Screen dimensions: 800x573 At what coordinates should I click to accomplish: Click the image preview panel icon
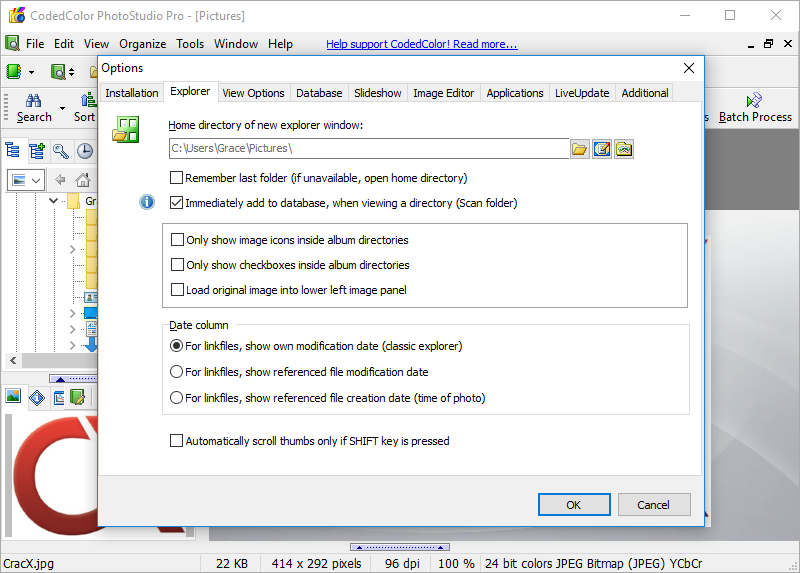13,396
